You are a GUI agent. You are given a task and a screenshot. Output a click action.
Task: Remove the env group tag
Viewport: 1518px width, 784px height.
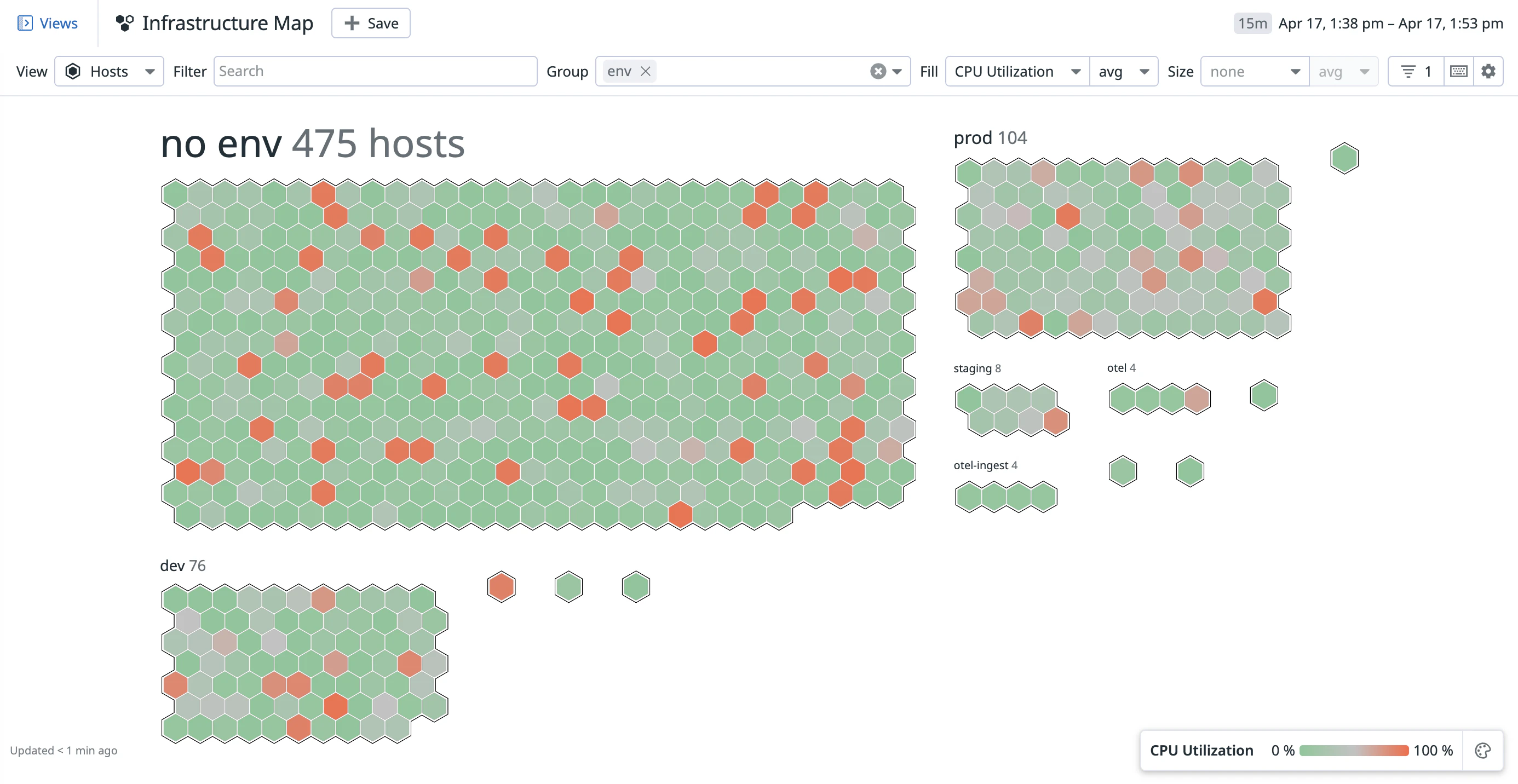pos(646,71)
